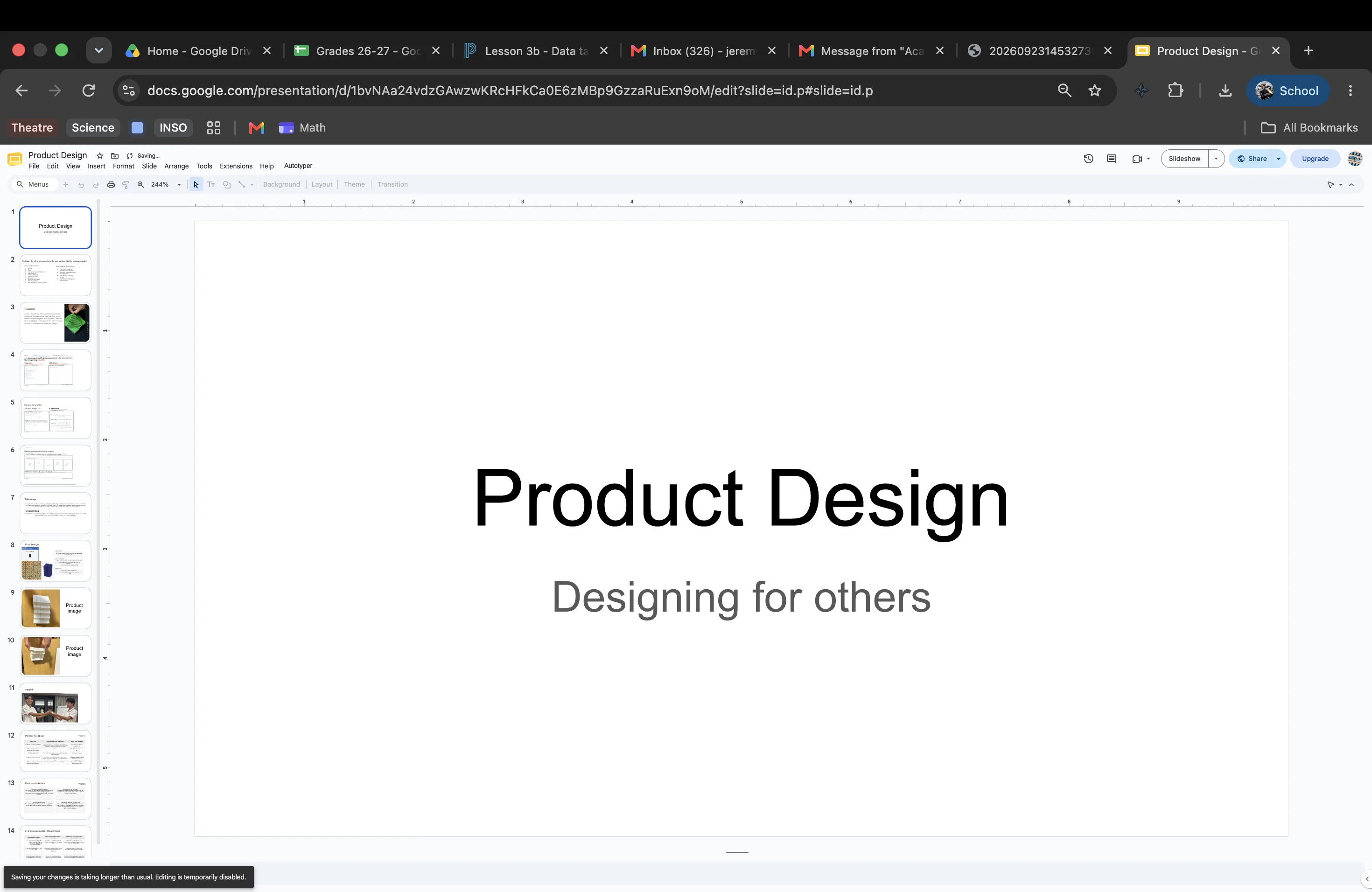Select slide 3 thumbnail with green image
This screenshot has width=1372, height=892.
(x=56, y=323)
